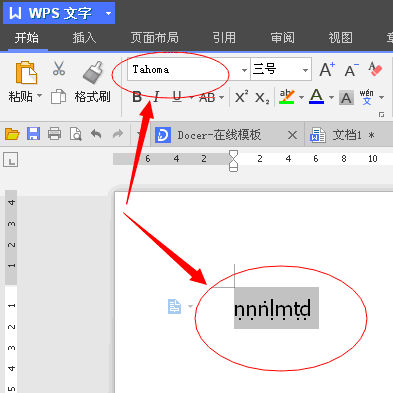Select the 文档1 document tab
This screenshot has height=393, width=393.
click(349, 135)
